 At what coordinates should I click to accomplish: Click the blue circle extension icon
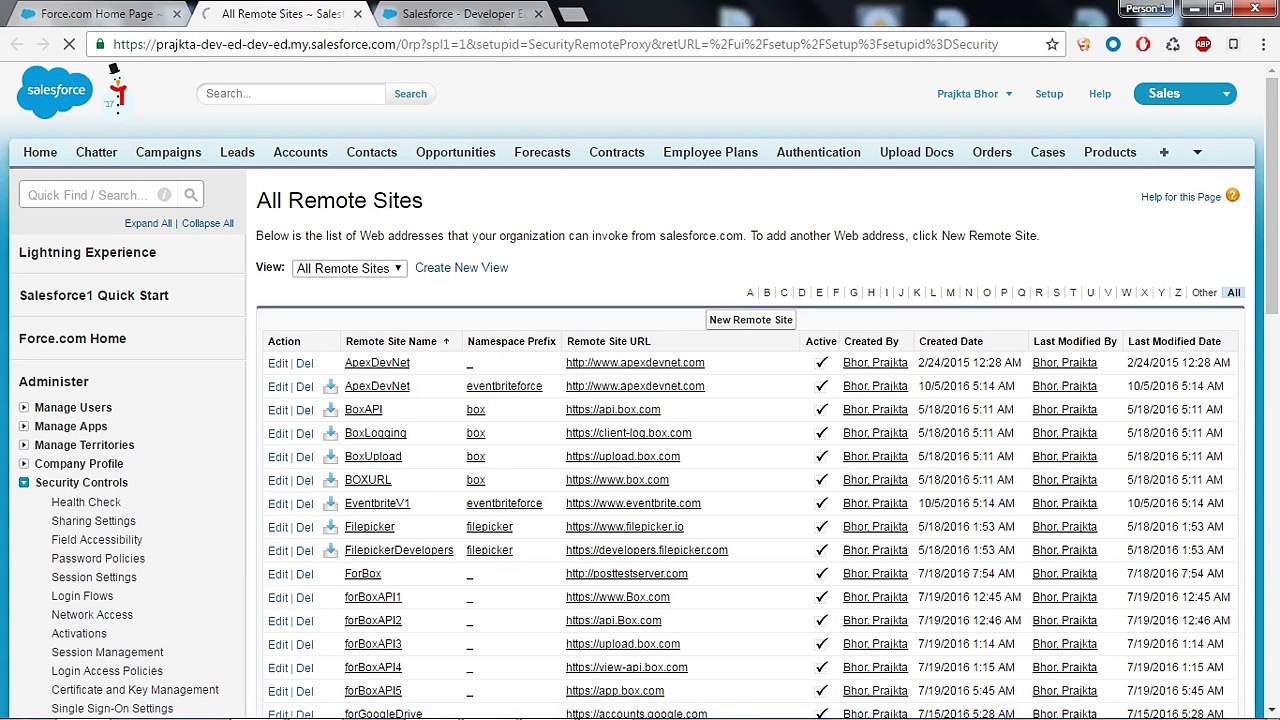[x=1113, y=44]
